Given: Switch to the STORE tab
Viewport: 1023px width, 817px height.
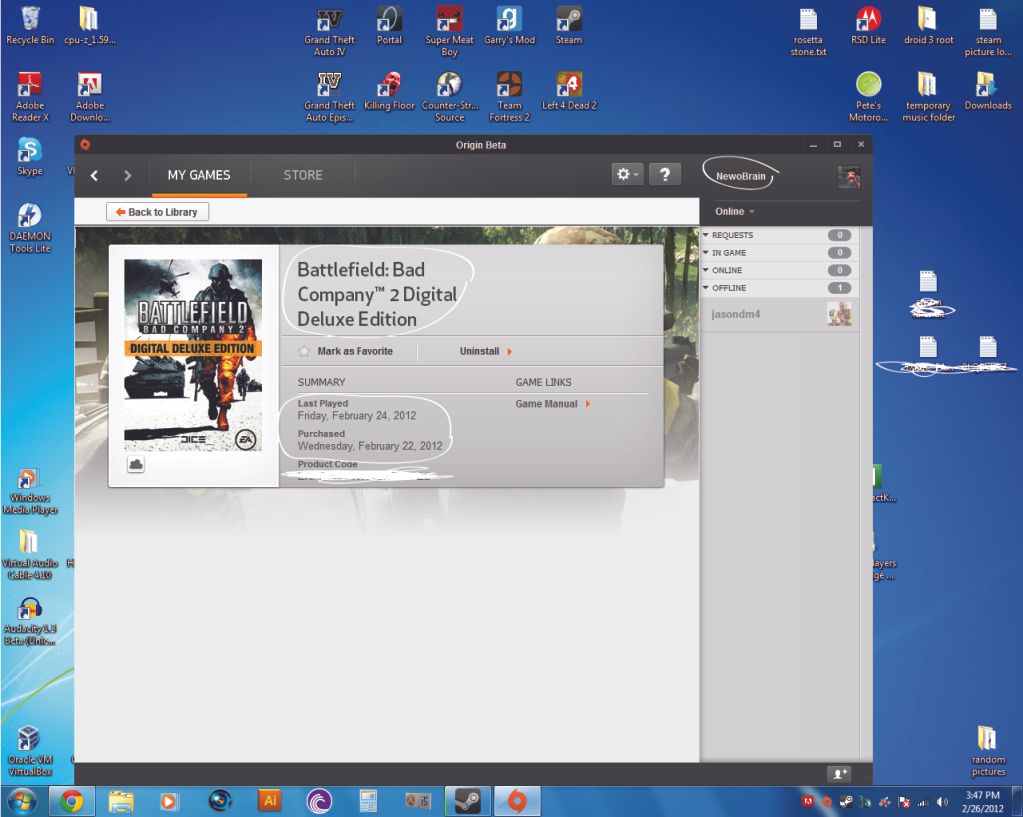Looking at the screenshot, I should tap(303, 175).
